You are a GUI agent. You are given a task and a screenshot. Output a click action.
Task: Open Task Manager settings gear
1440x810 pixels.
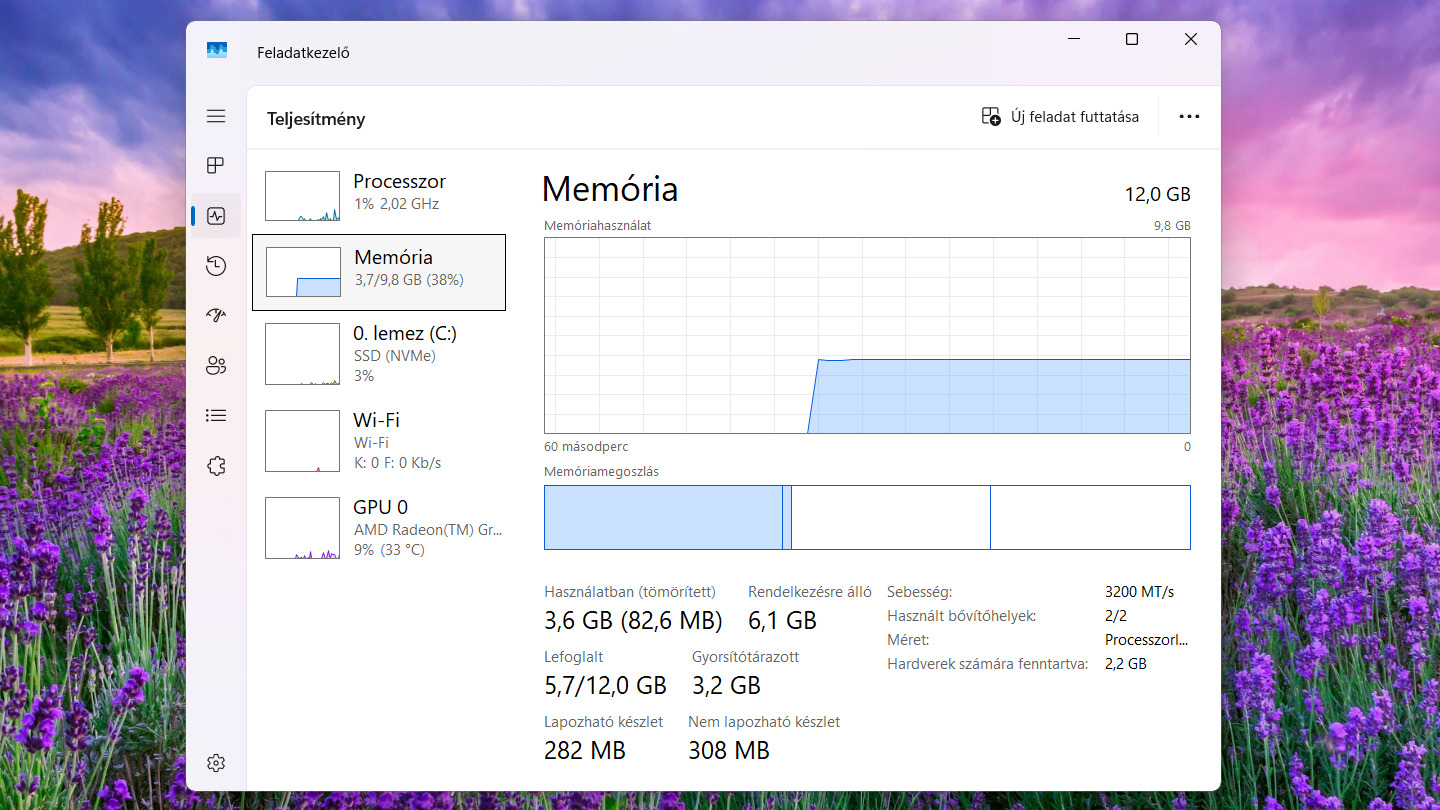click(216, 763)
